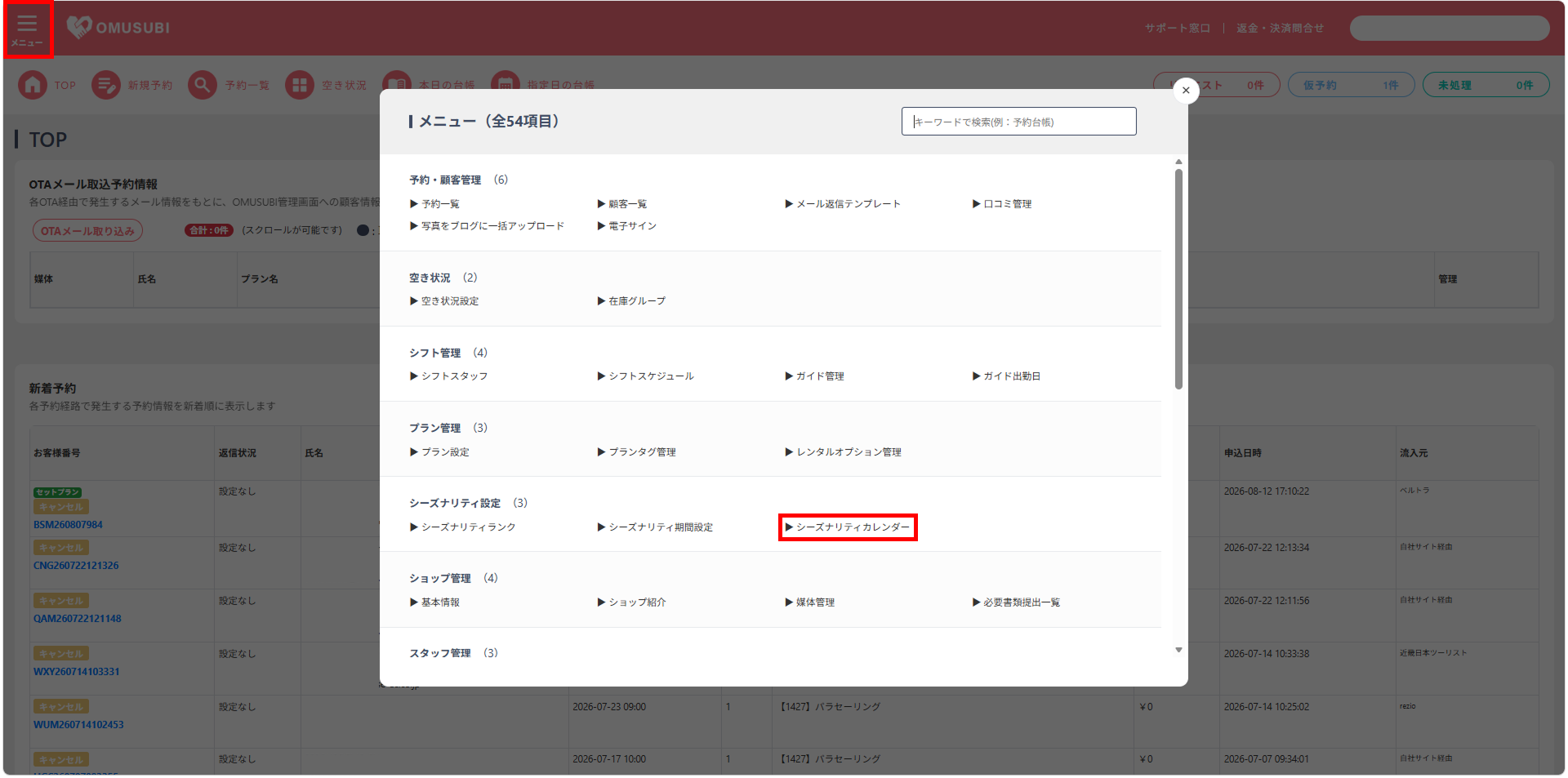
Task: Click the セットプラン green tag
Action: tap(57, 492)
